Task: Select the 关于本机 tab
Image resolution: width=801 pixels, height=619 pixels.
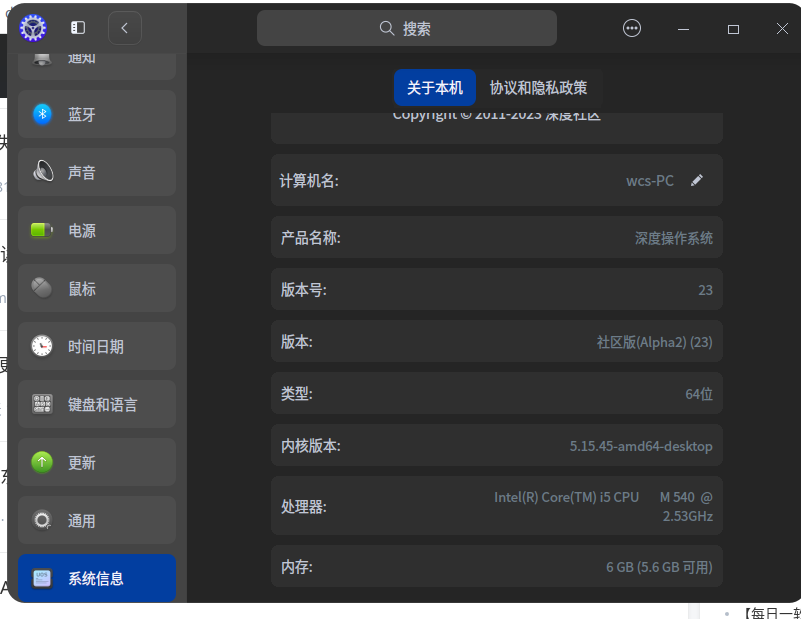Action: pos(434,88)
